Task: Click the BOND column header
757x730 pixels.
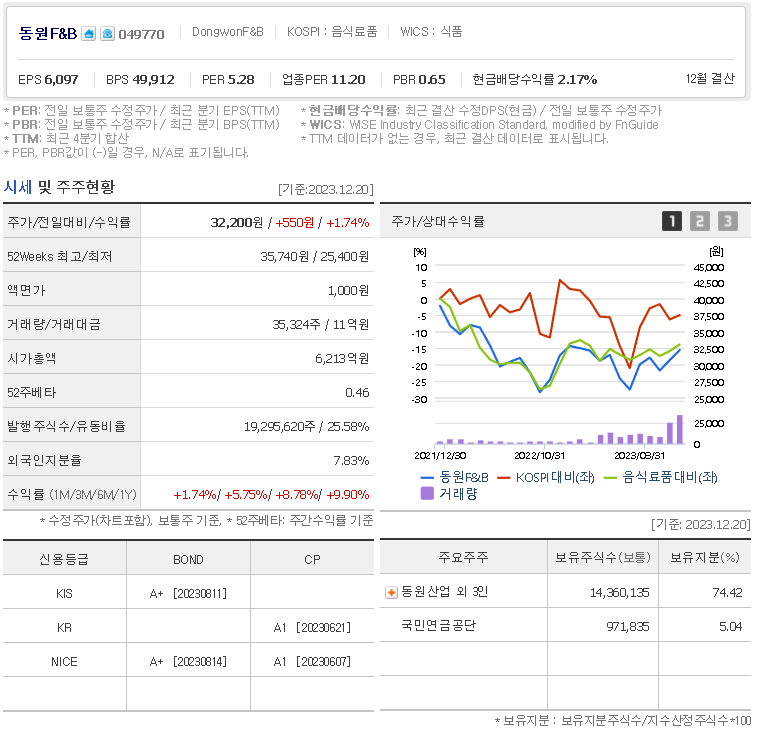Action: click(188, 560)
